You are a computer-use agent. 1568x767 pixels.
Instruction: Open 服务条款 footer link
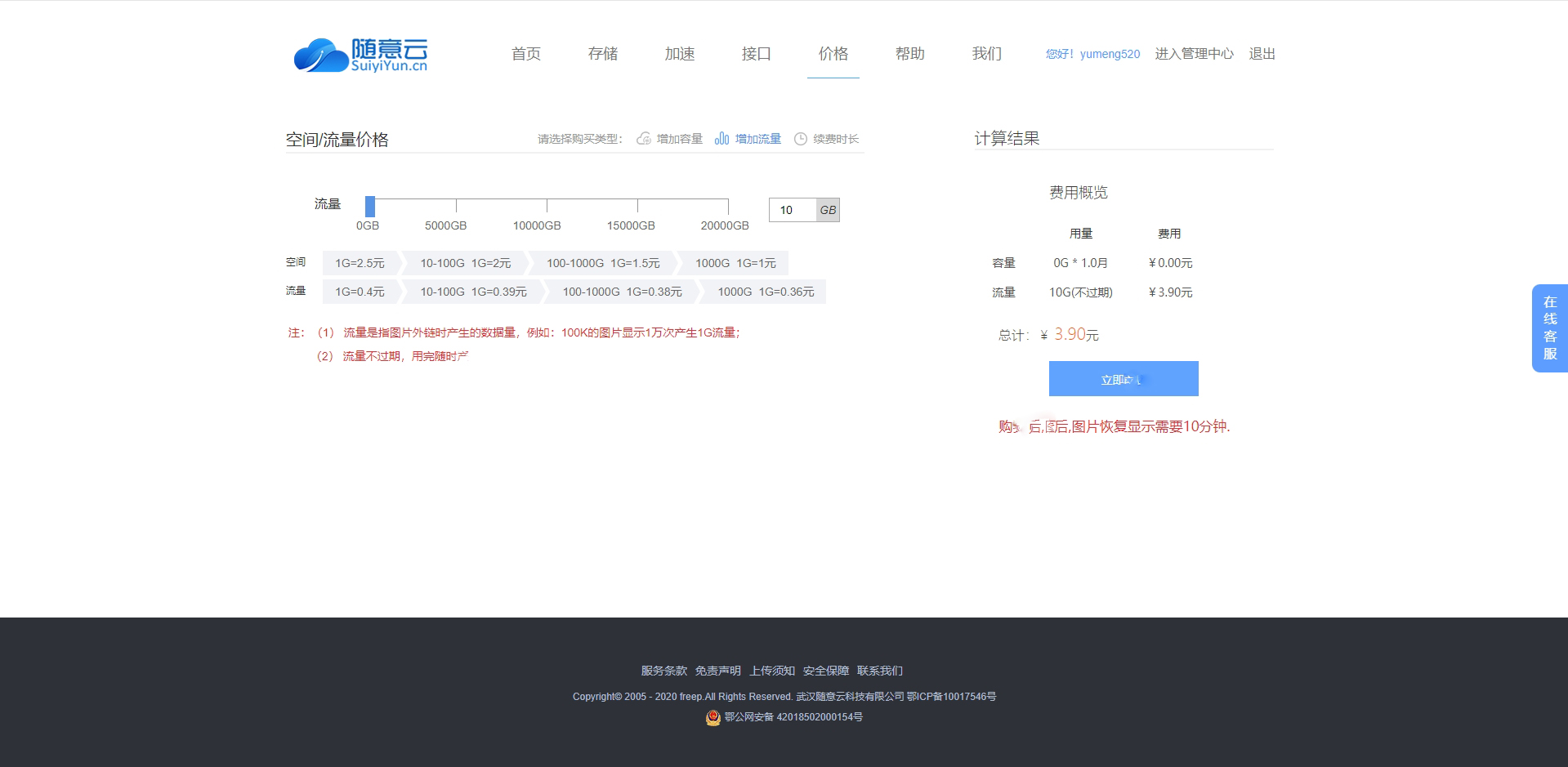point(663,671)
